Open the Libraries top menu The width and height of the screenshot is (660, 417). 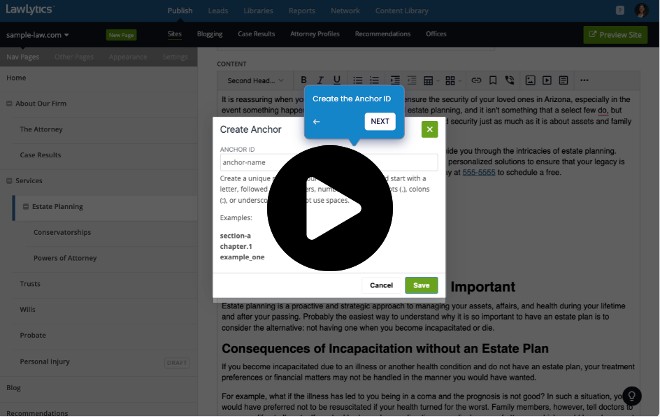pos(258,11)
